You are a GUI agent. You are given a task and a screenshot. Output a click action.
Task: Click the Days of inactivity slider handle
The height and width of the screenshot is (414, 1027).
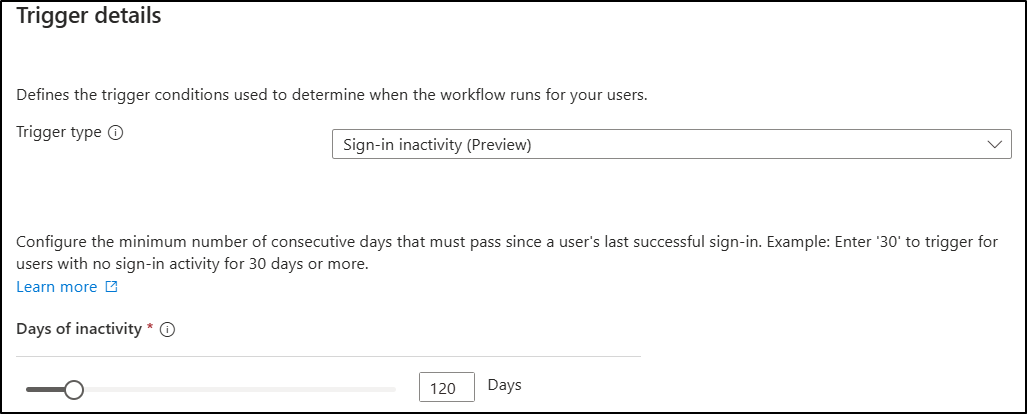[x=74, y=390]
